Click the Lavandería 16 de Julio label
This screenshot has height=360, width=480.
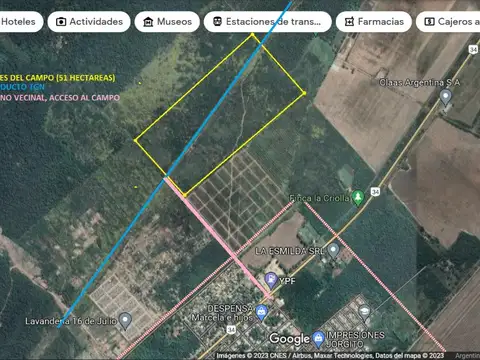[x=71, y=321]
